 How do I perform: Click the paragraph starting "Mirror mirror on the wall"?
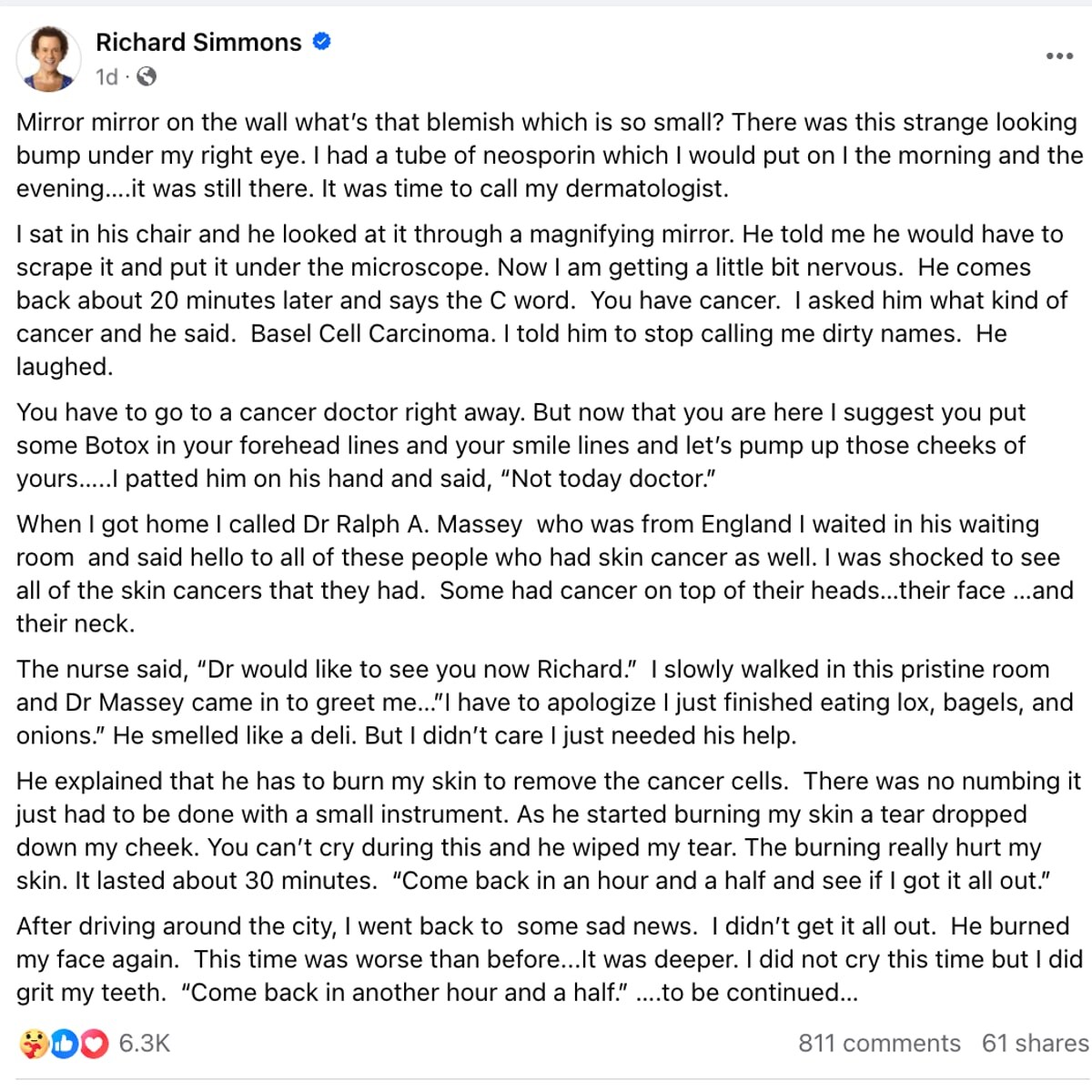550,156
